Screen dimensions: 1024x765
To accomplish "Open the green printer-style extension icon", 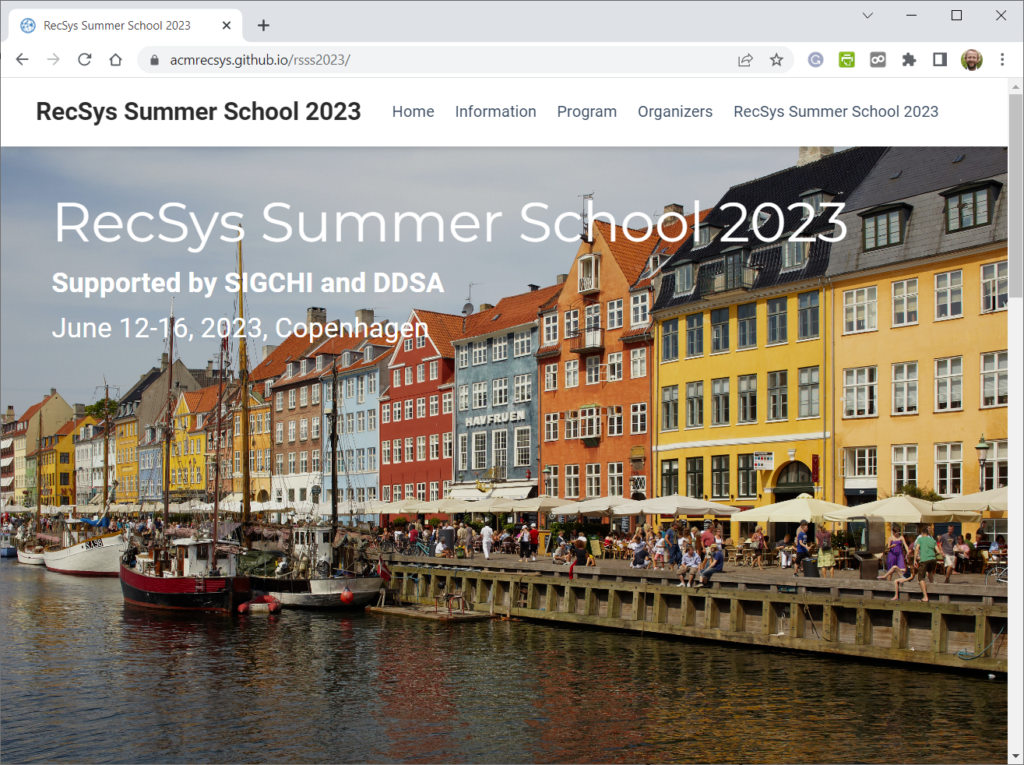I will click(846, 60).
